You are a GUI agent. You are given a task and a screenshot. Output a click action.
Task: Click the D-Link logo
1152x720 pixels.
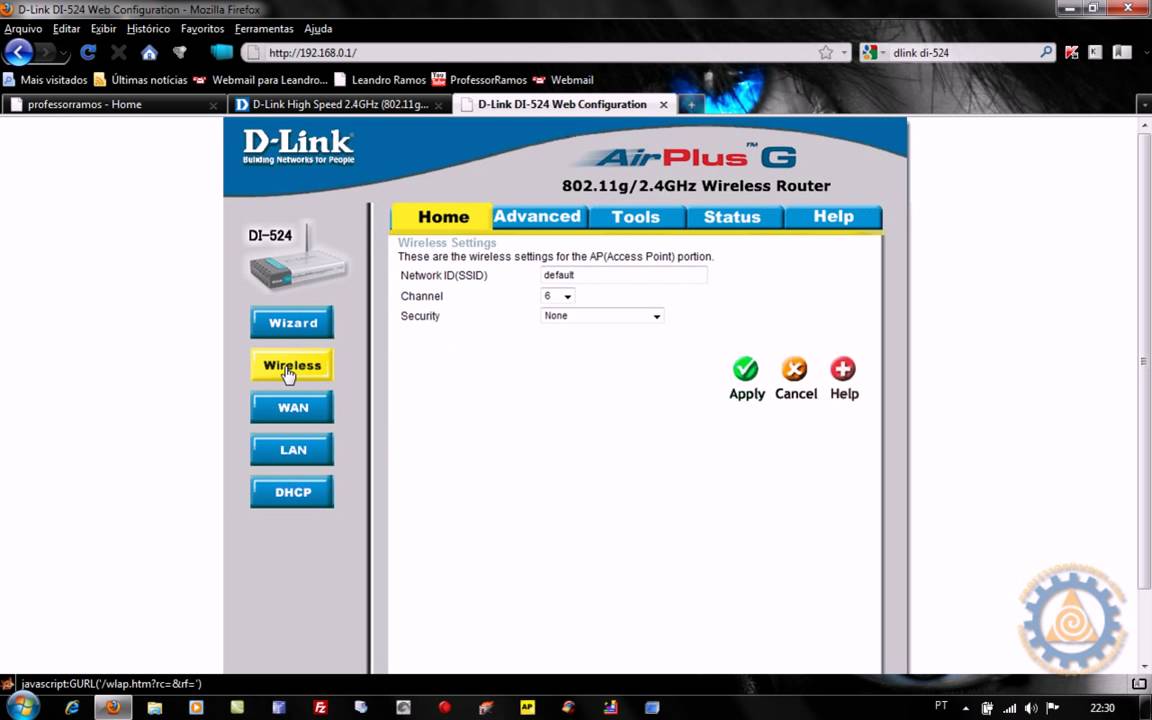(298, 147)
